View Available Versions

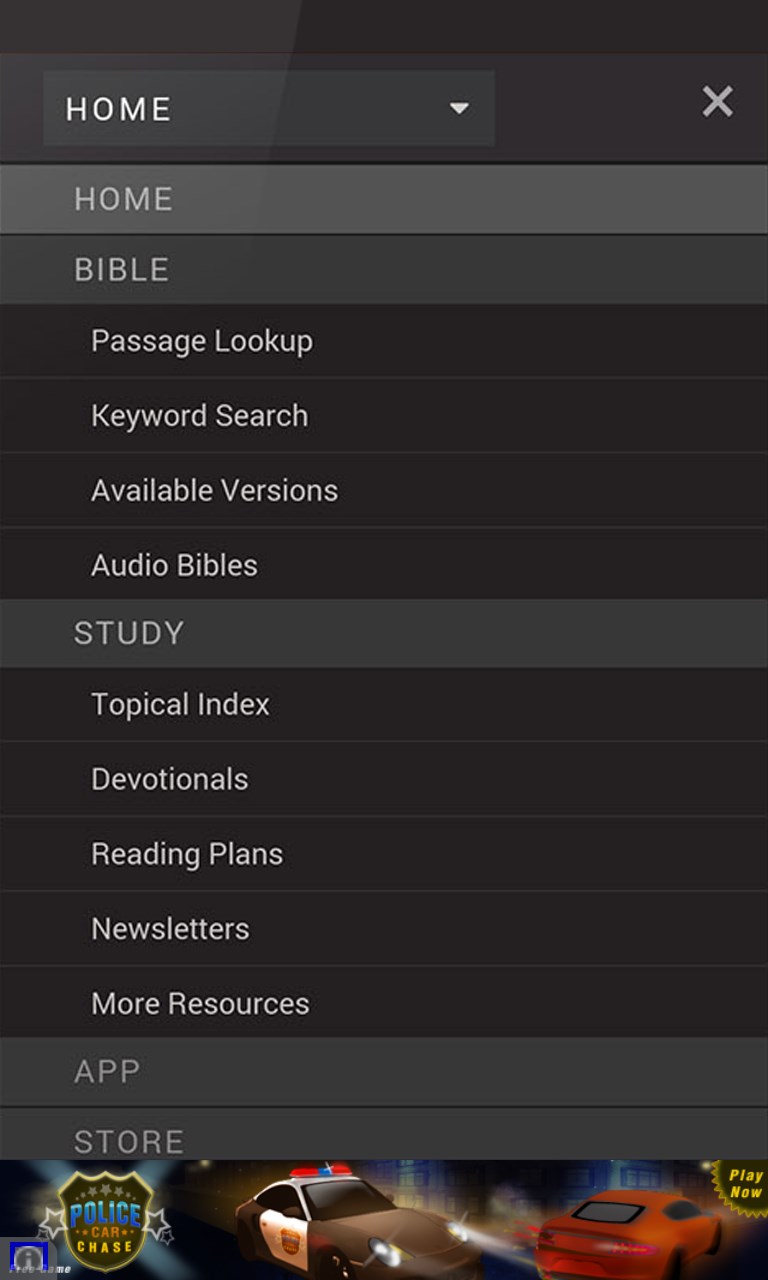(214, 490)
